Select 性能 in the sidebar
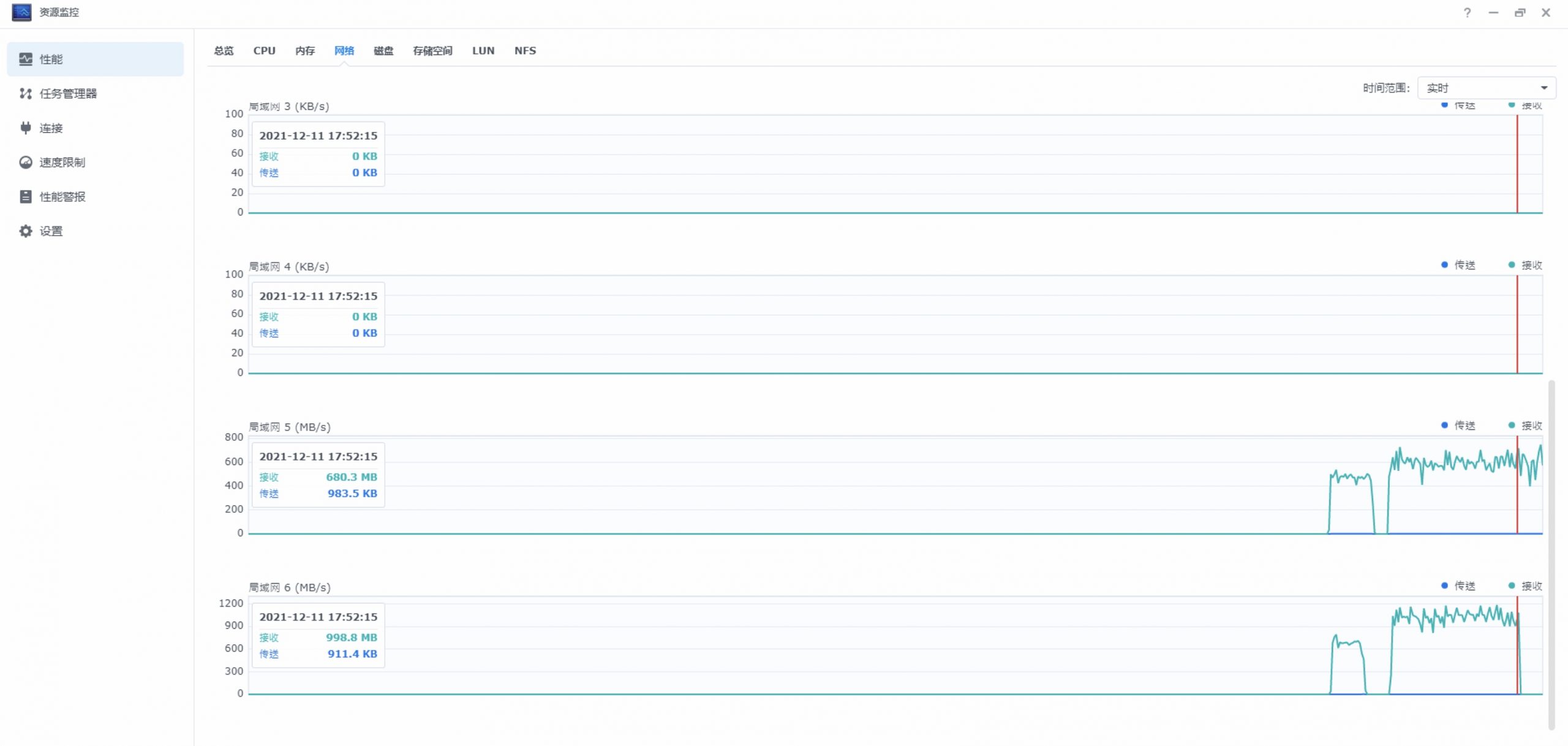The image size is (1568, 746). pyautogui.click(x=95, y=59)
